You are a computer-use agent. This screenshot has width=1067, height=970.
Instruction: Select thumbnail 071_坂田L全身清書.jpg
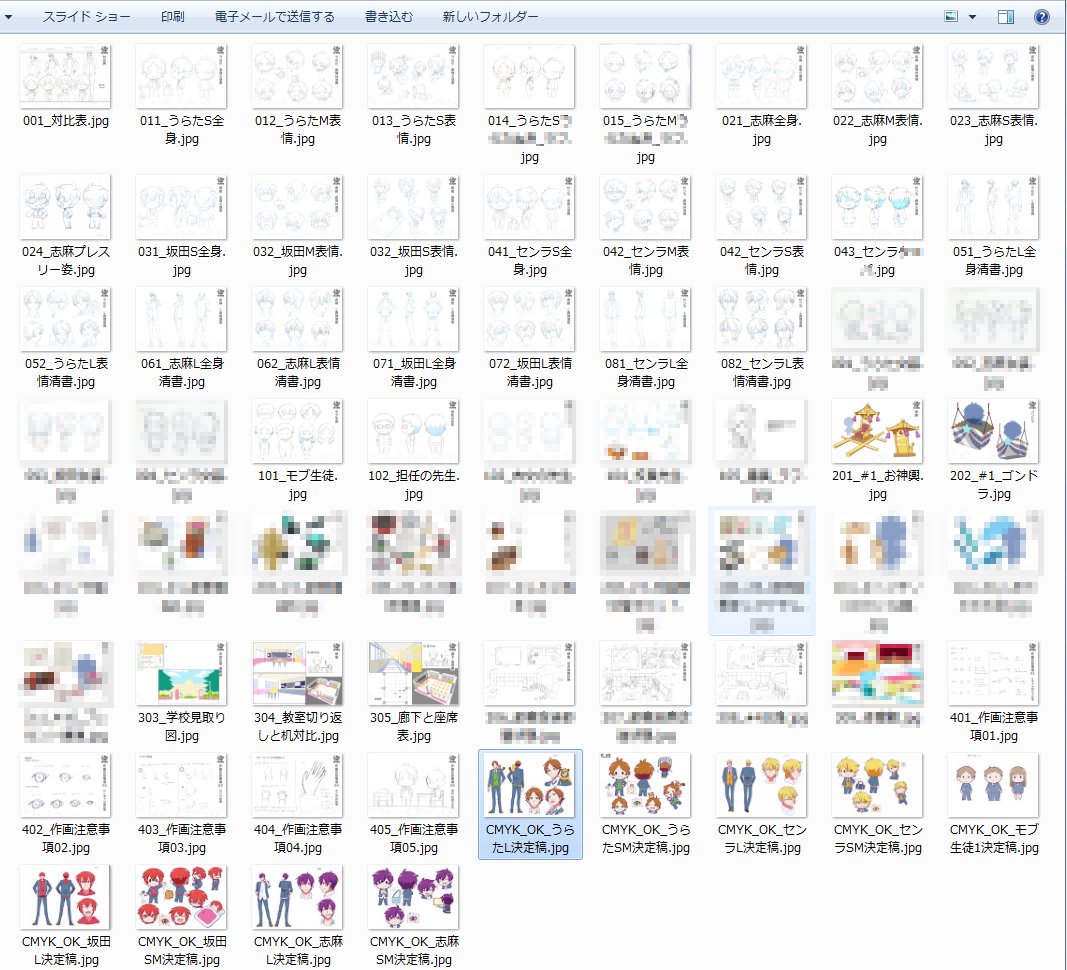point(414,320)
